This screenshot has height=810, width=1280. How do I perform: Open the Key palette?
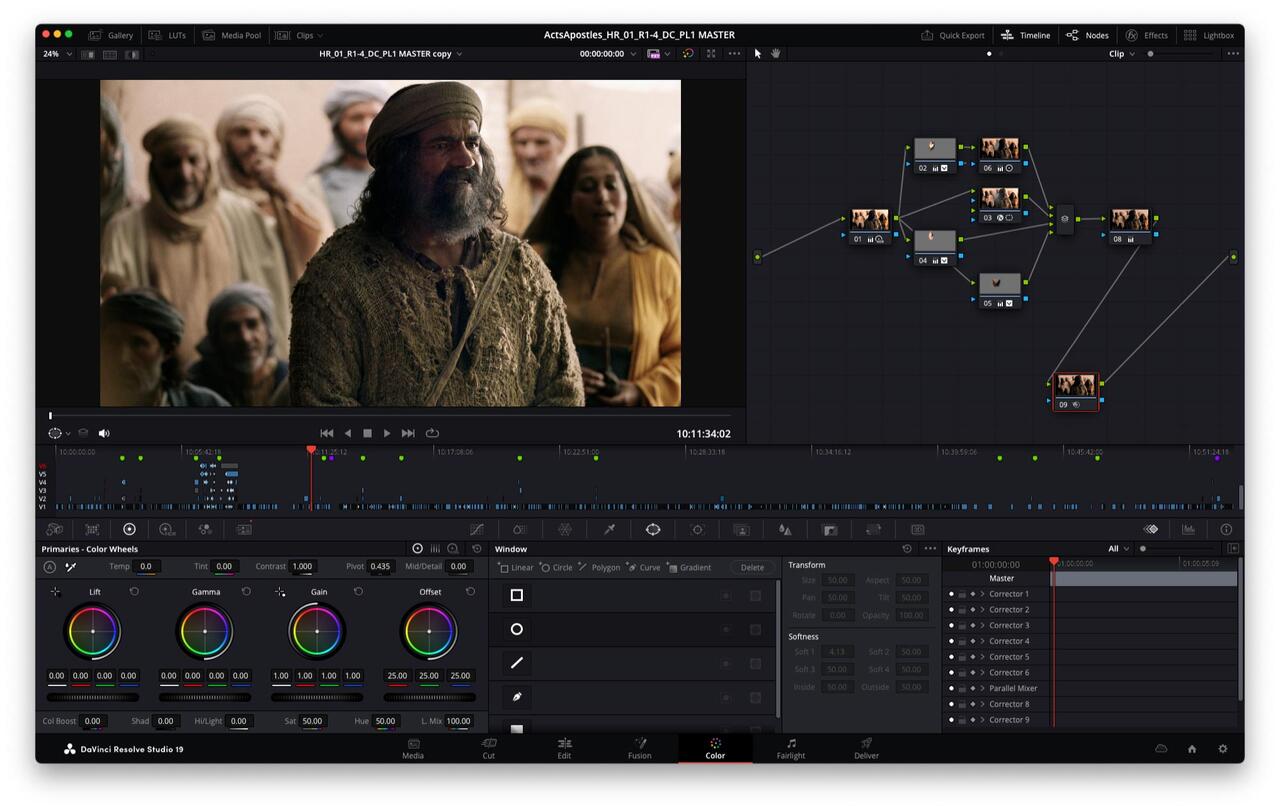[829, 529]
